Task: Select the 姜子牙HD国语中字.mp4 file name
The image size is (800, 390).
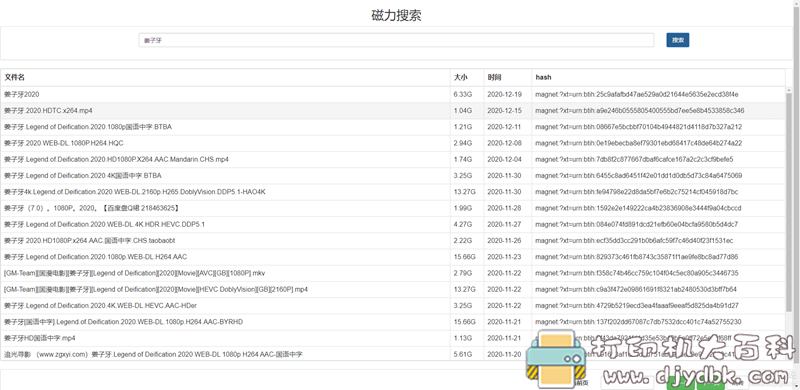Action: click(40, 338)
